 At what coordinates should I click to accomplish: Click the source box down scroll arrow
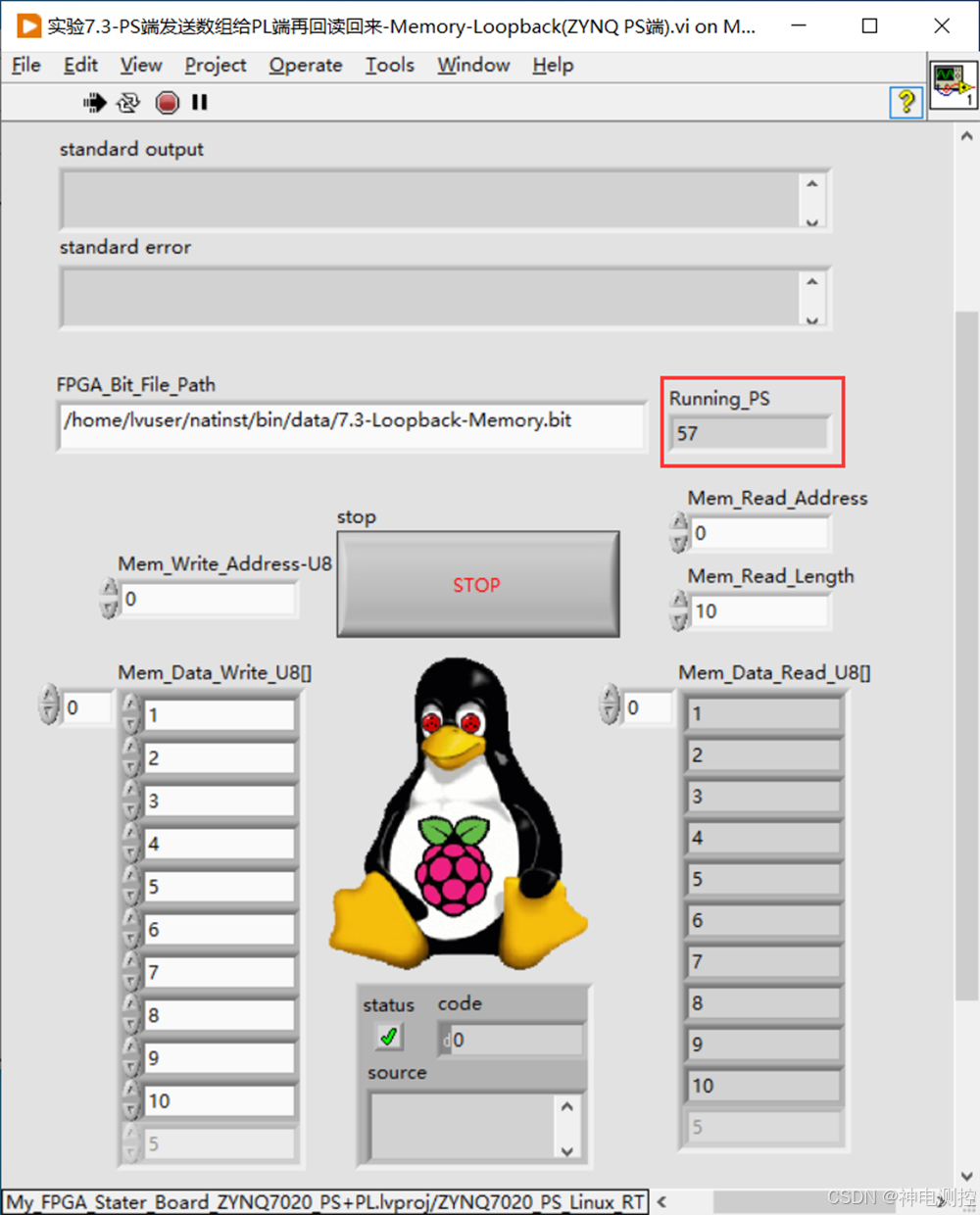[567, 1150]
